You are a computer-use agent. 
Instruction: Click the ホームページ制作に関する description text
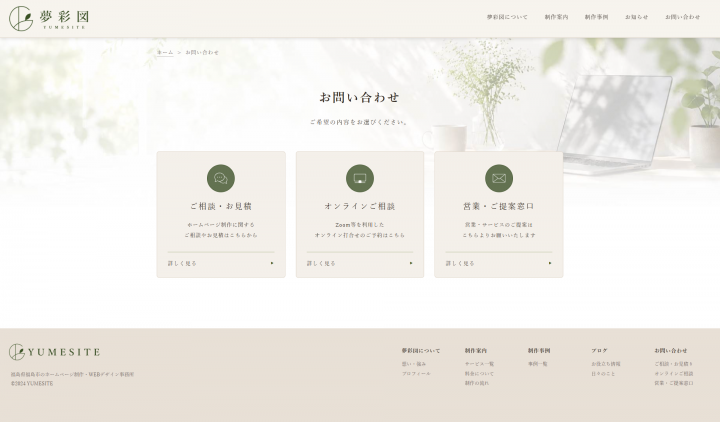tap(221, 225)
